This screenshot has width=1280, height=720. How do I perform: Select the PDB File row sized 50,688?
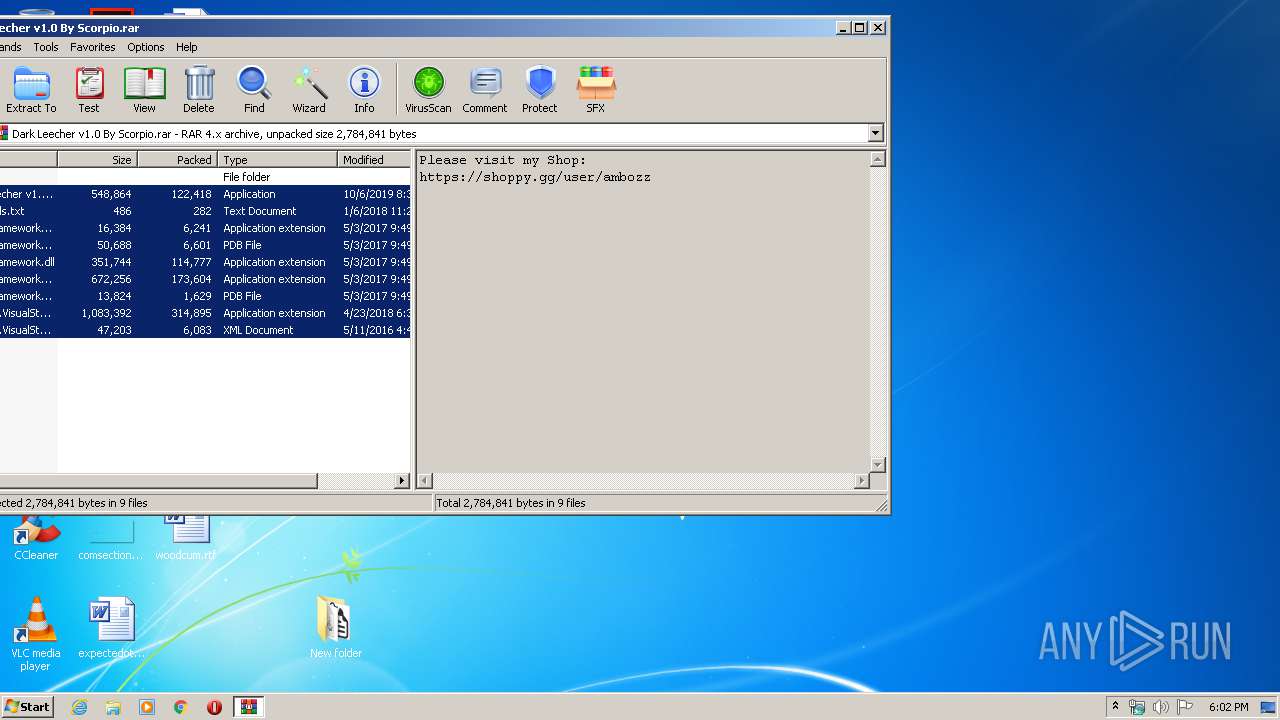pyautogui.click(x=205, y=245)
